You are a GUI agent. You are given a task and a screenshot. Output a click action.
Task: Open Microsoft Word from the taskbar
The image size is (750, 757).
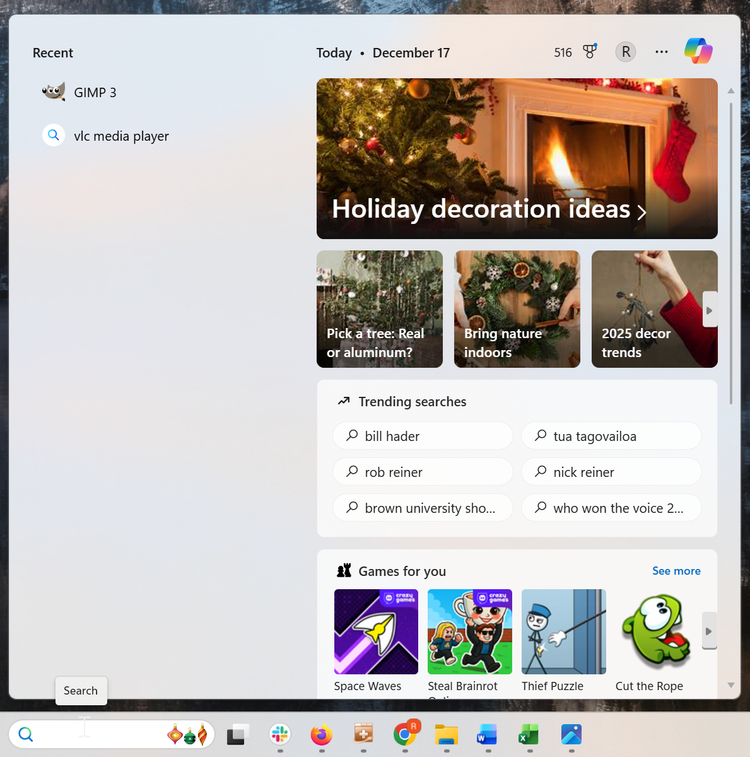[x=487, y=734]
